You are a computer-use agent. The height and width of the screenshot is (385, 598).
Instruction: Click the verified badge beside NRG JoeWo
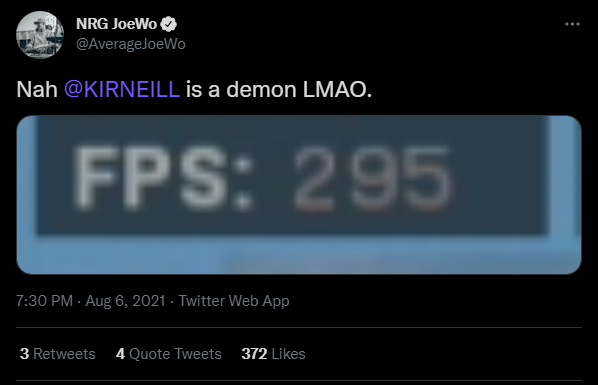[x=168, y=24]
